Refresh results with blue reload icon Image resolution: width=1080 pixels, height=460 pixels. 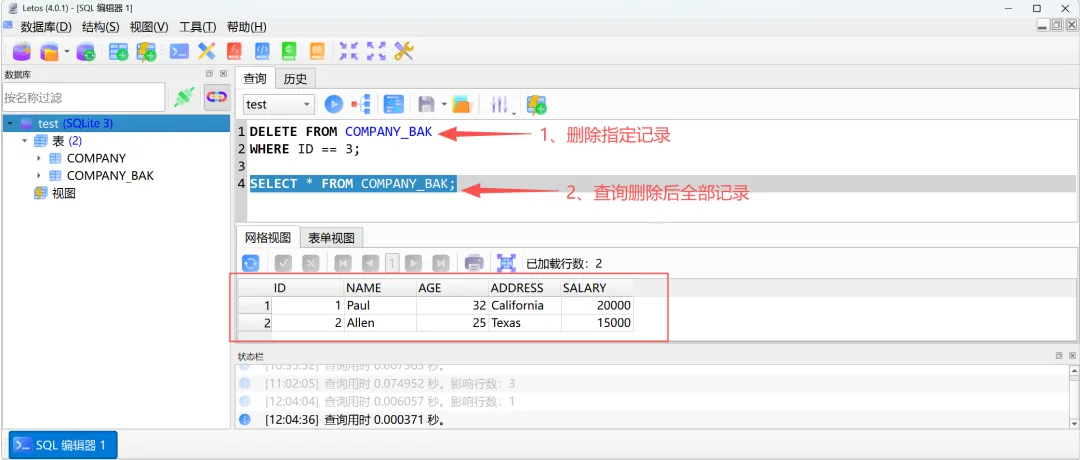point(251,263)
